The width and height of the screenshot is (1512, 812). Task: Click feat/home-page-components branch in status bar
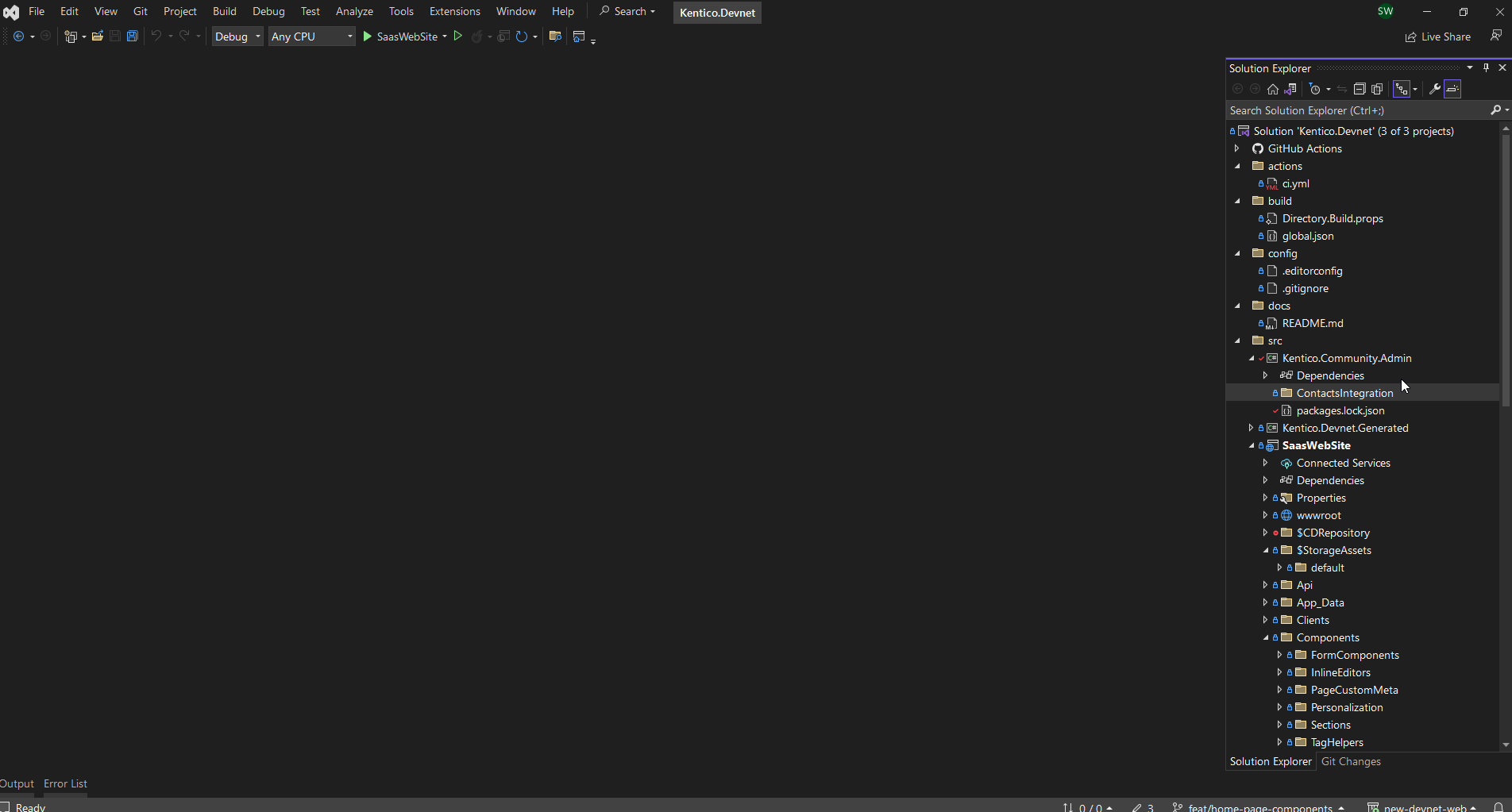coord(1259,807)
